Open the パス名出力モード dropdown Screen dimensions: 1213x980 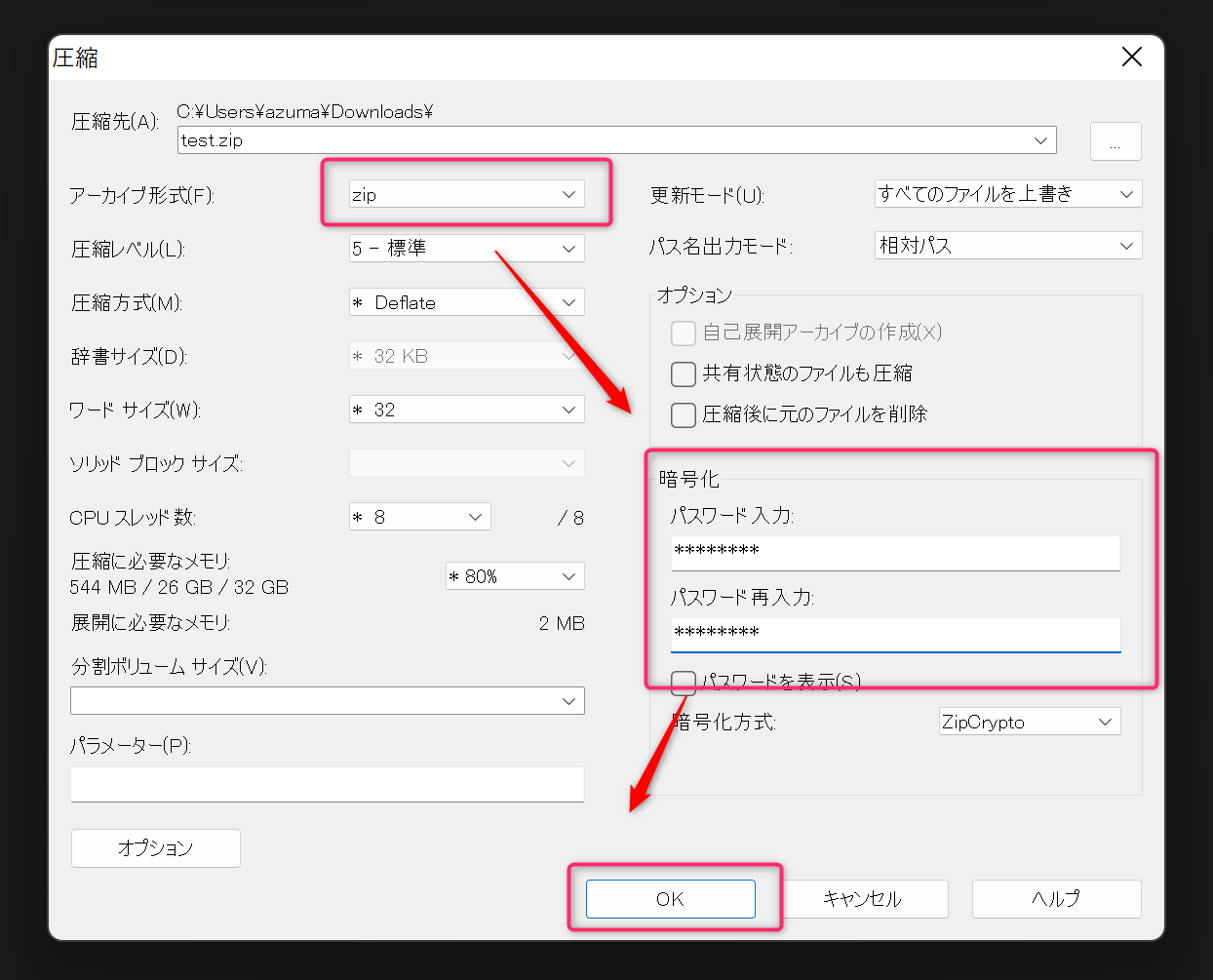point(1007,246)
